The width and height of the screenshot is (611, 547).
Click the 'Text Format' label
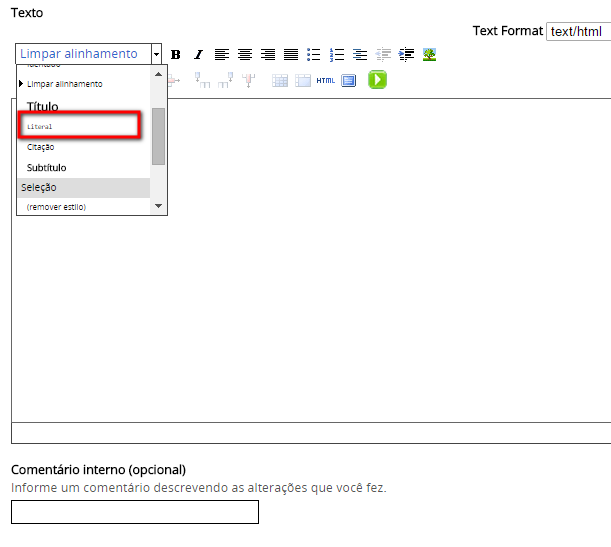[507, 31]
